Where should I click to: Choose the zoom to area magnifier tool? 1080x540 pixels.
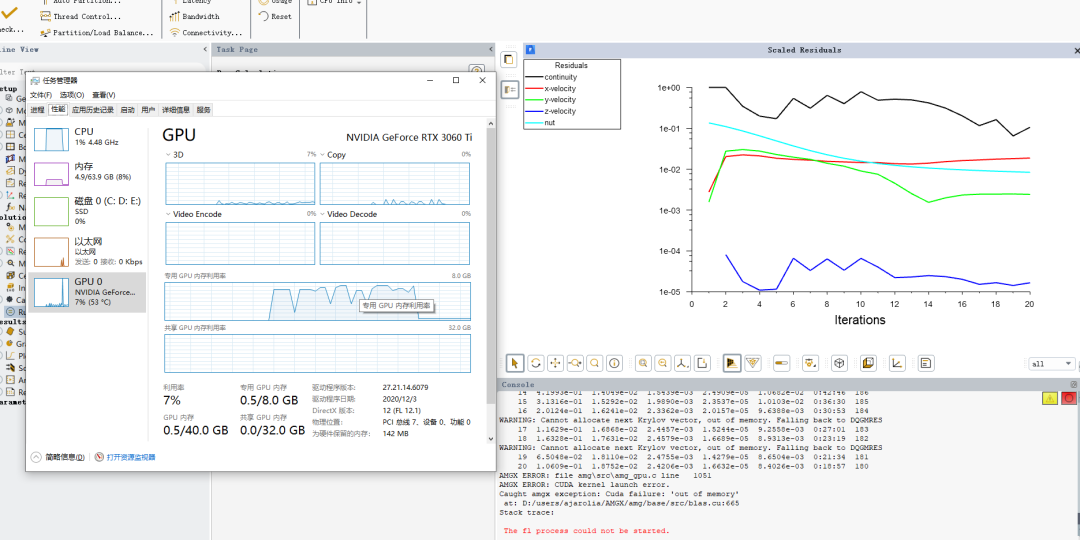[594, 363]
